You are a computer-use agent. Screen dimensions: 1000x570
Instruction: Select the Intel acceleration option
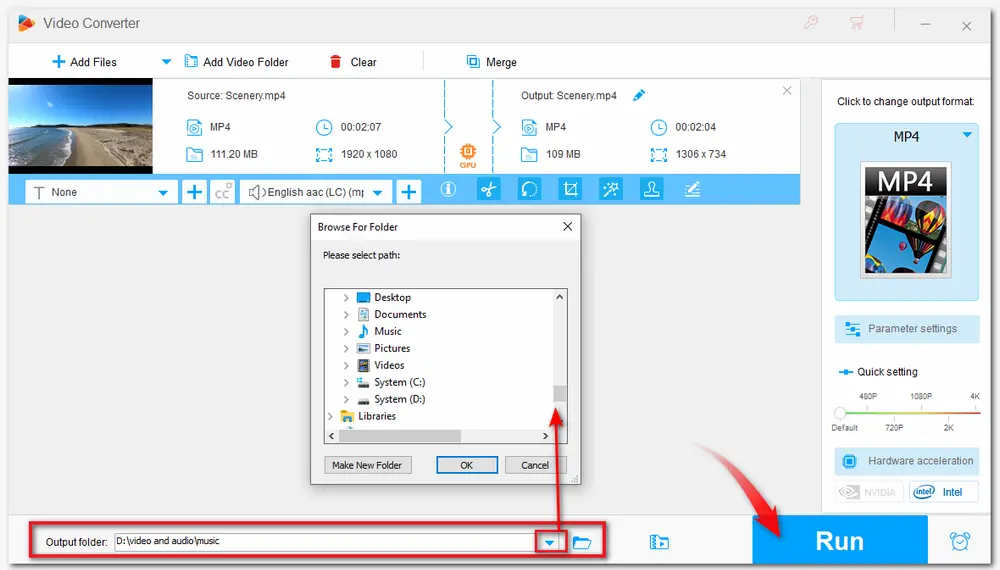click(943, 492)
